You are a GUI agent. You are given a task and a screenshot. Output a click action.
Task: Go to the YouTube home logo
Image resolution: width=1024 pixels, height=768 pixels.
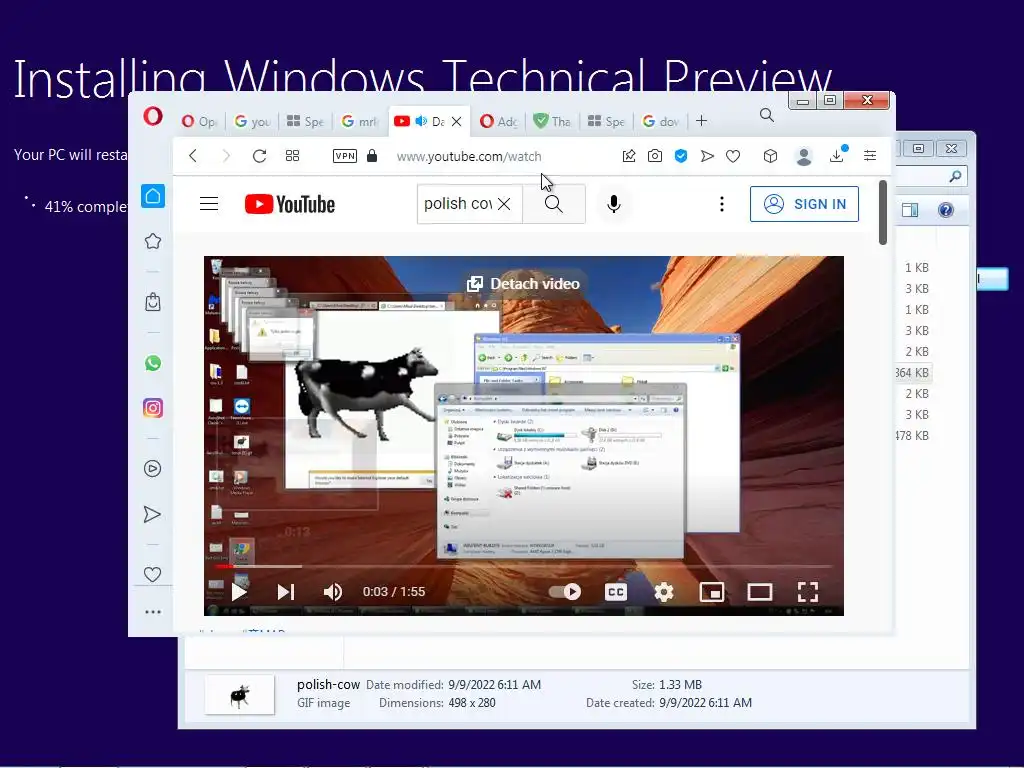[x=290, y=204]
